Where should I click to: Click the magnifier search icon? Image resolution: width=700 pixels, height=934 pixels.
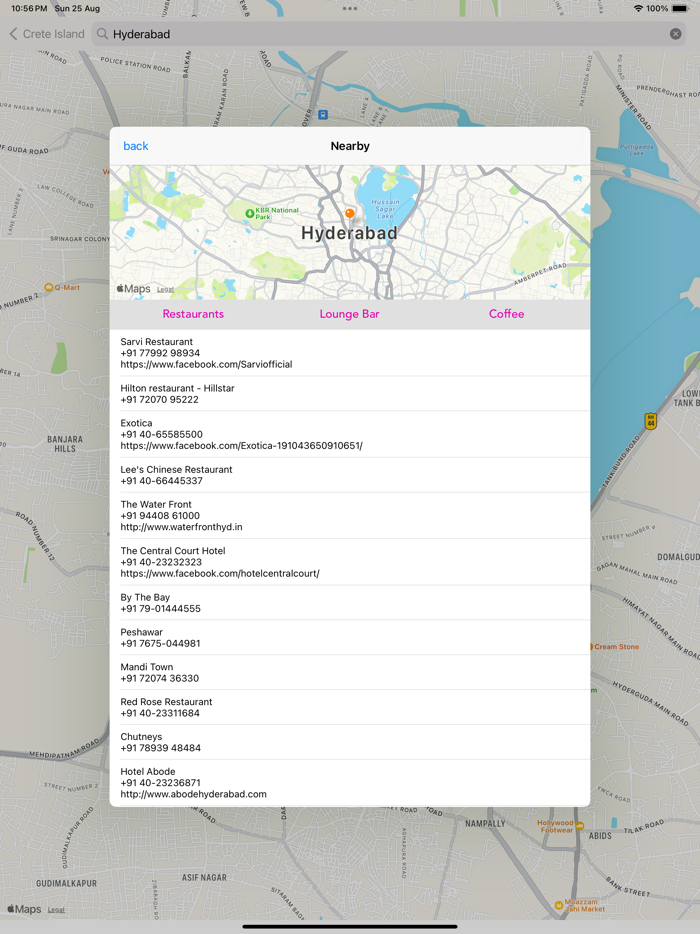coord(102,34)
